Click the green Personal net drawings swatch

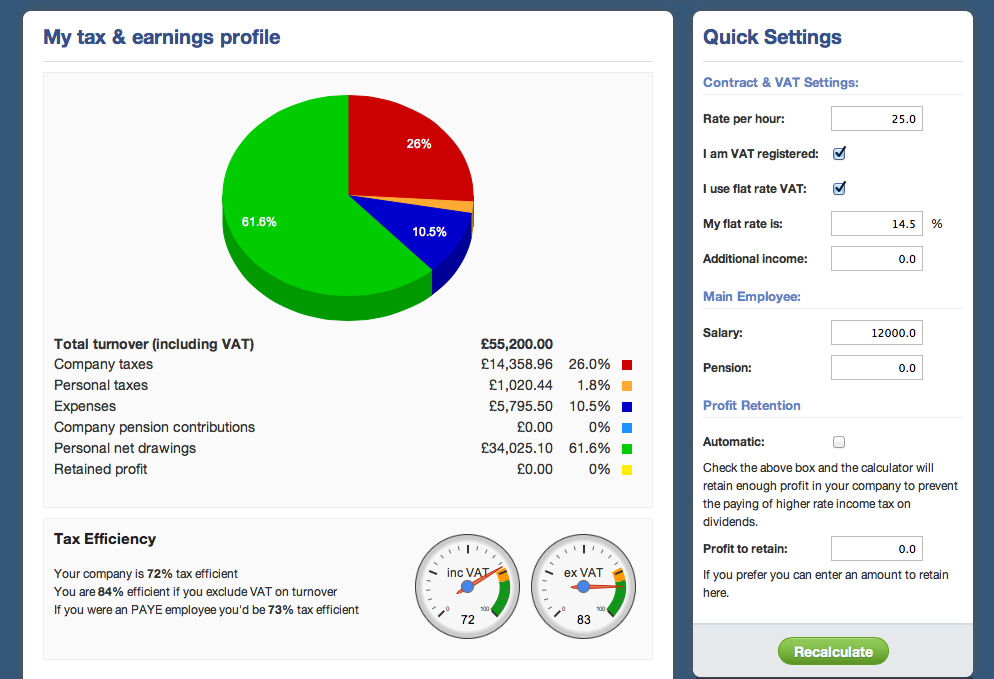[x=627, y=449]
